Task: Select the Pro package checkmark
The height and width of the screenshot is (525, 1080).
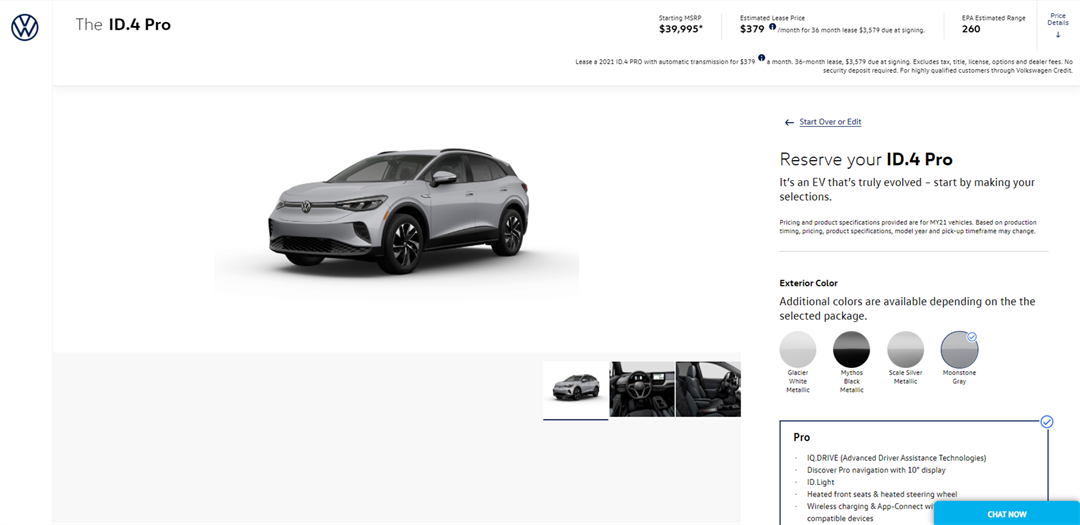Action: point(1046,422)
